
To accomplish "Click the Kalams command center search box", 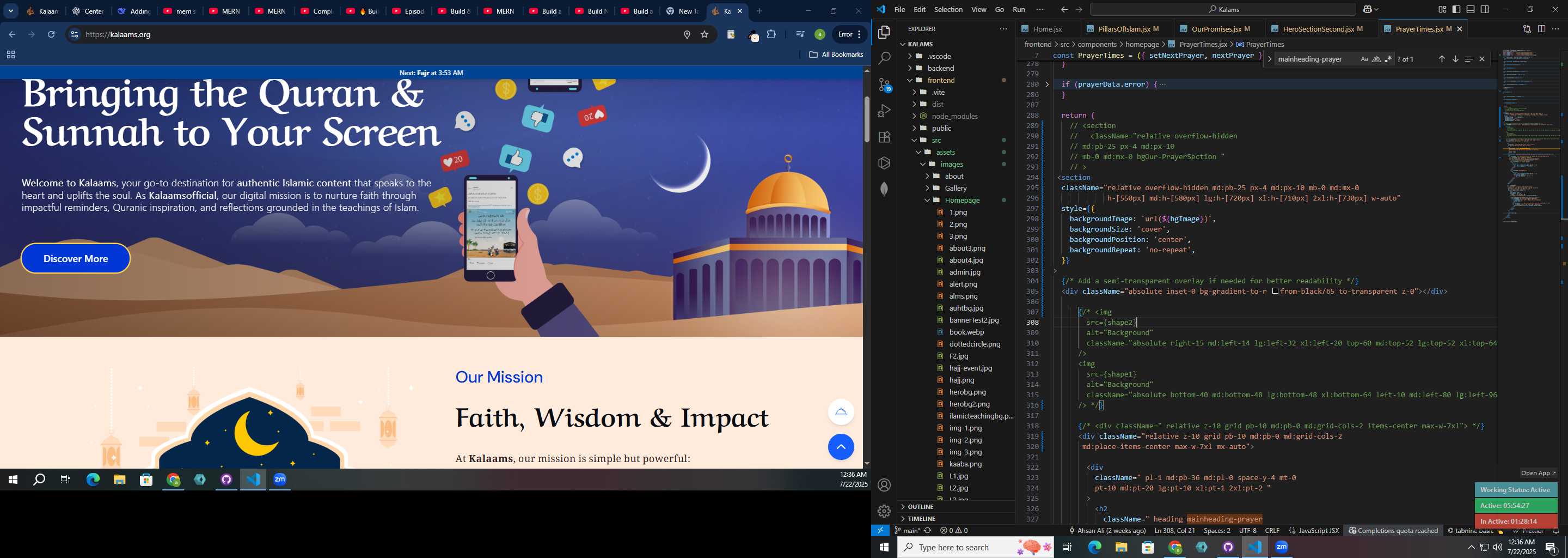I will click(x=1222, y=10).
